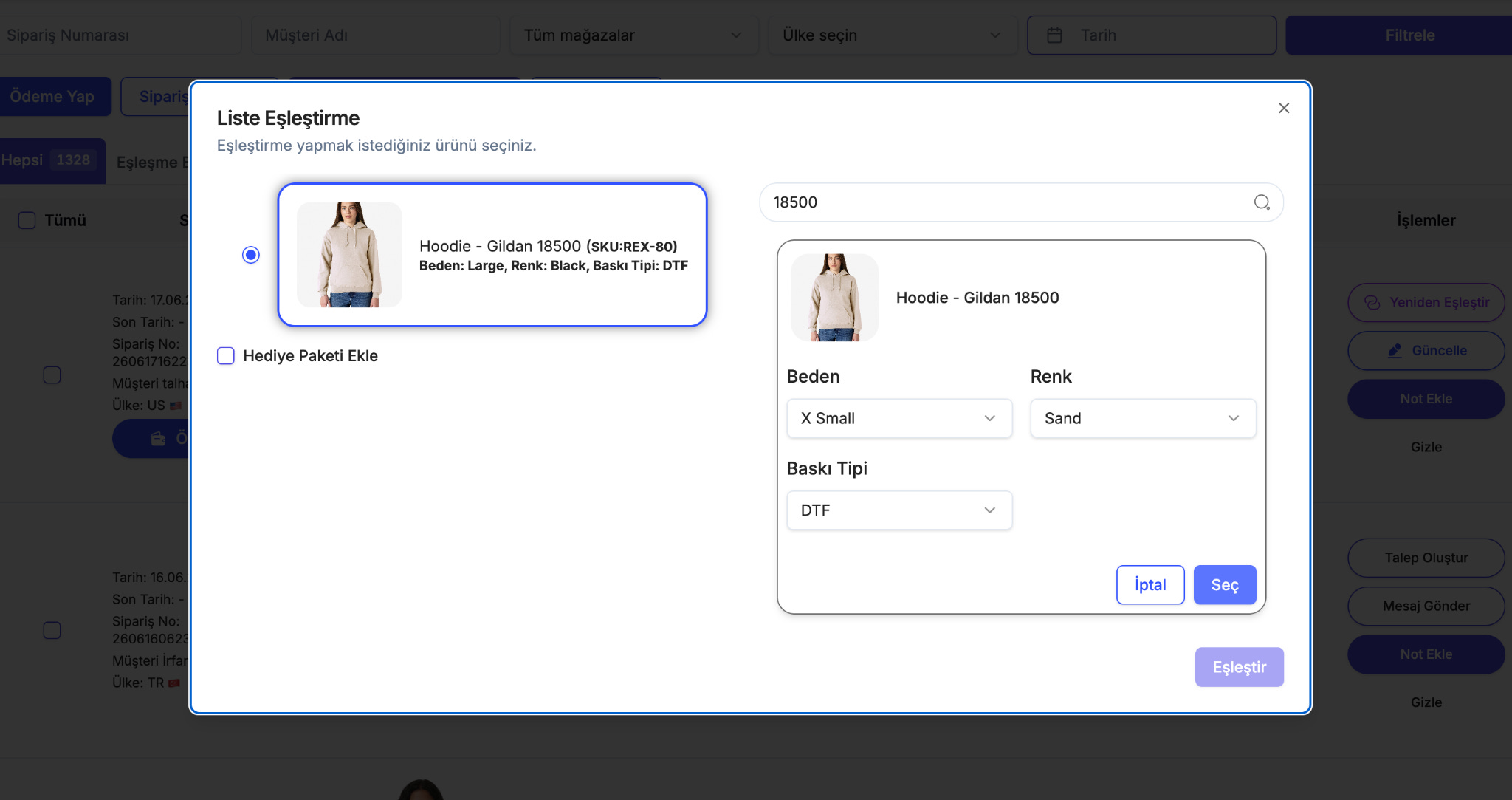Click the hoodie image in the SKU:REX-80 card
Image resolution: width=1512 pixels, height=800 pixels.
point(349,255)
